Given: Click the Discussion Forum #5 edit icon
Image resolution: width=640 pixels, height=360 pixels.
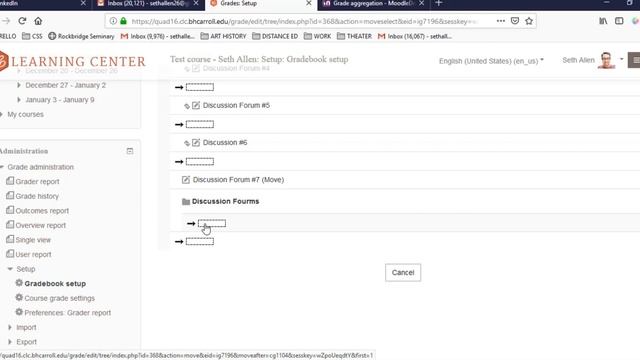Looking at the screenshot, I should [196, 105].
